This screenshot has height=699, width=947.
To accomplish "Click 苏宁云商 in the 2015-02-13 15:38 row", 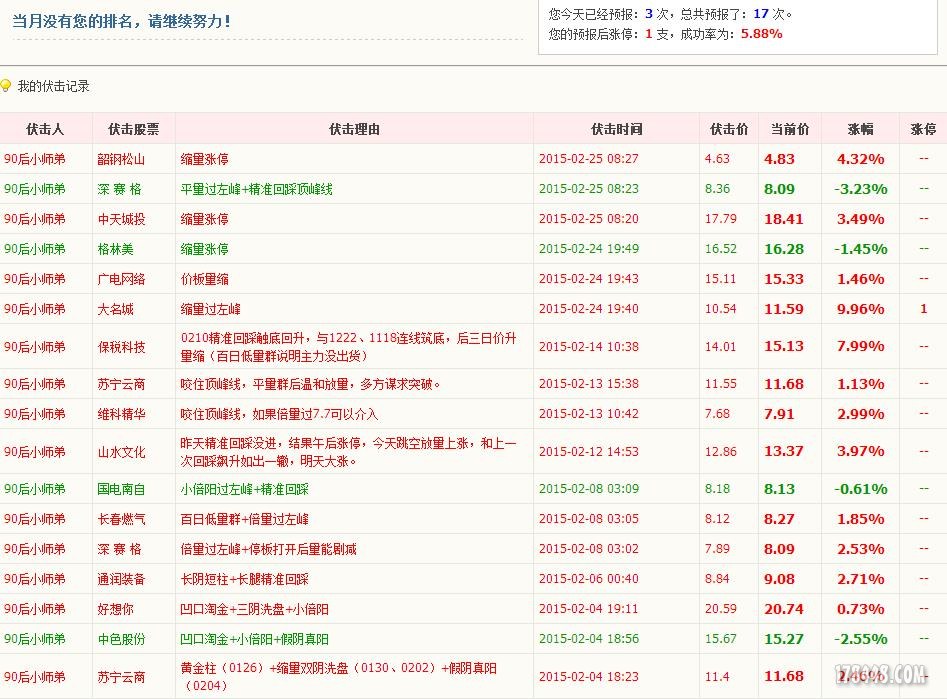I will [x=121, y=384].
